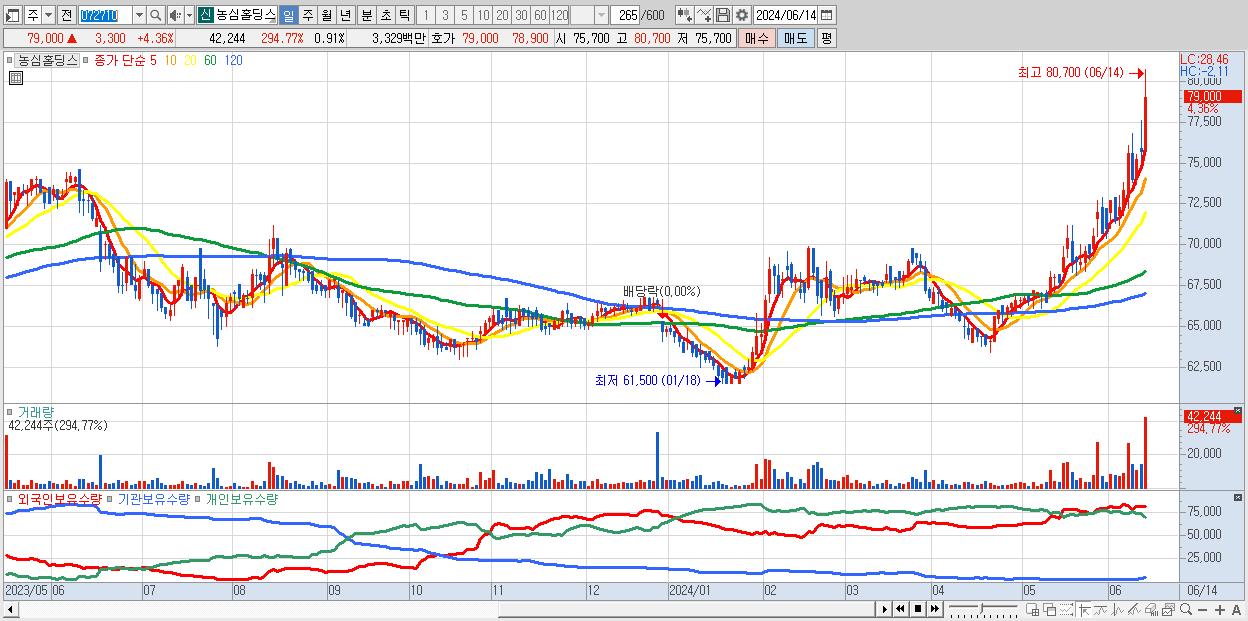Choose interval preset 120

click(x=560, y=16)
